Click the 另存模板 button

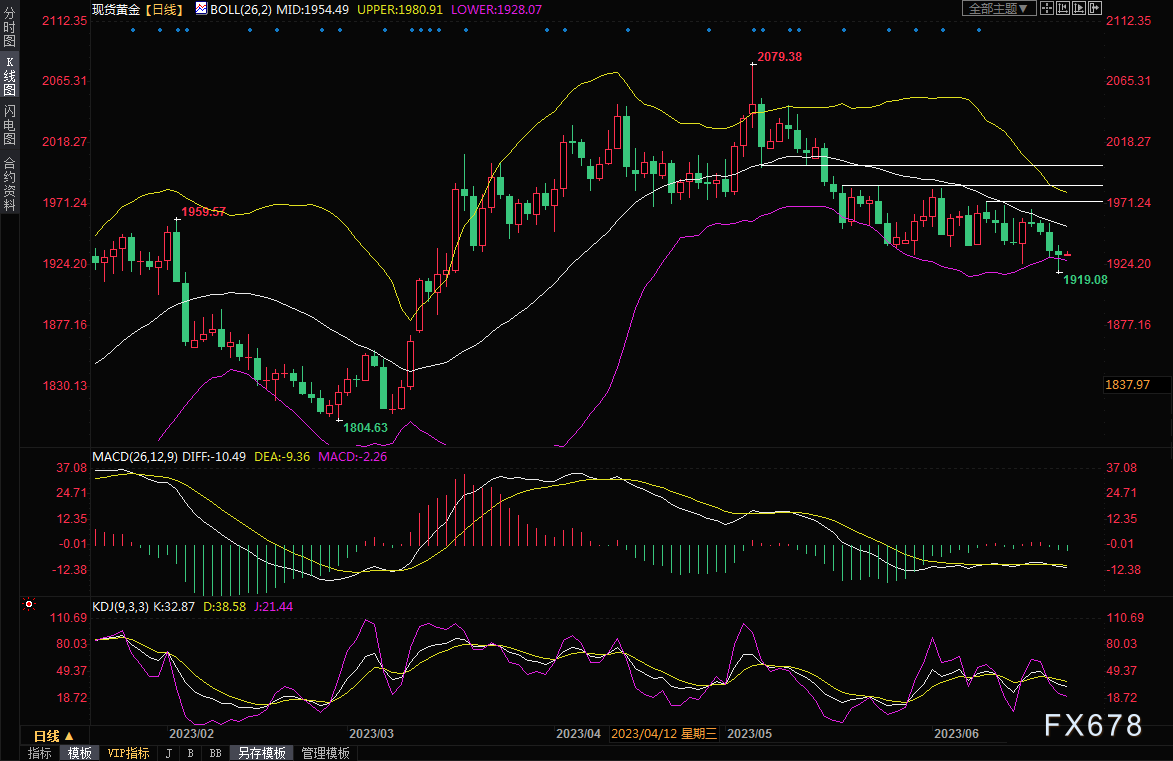click(261, 753)
